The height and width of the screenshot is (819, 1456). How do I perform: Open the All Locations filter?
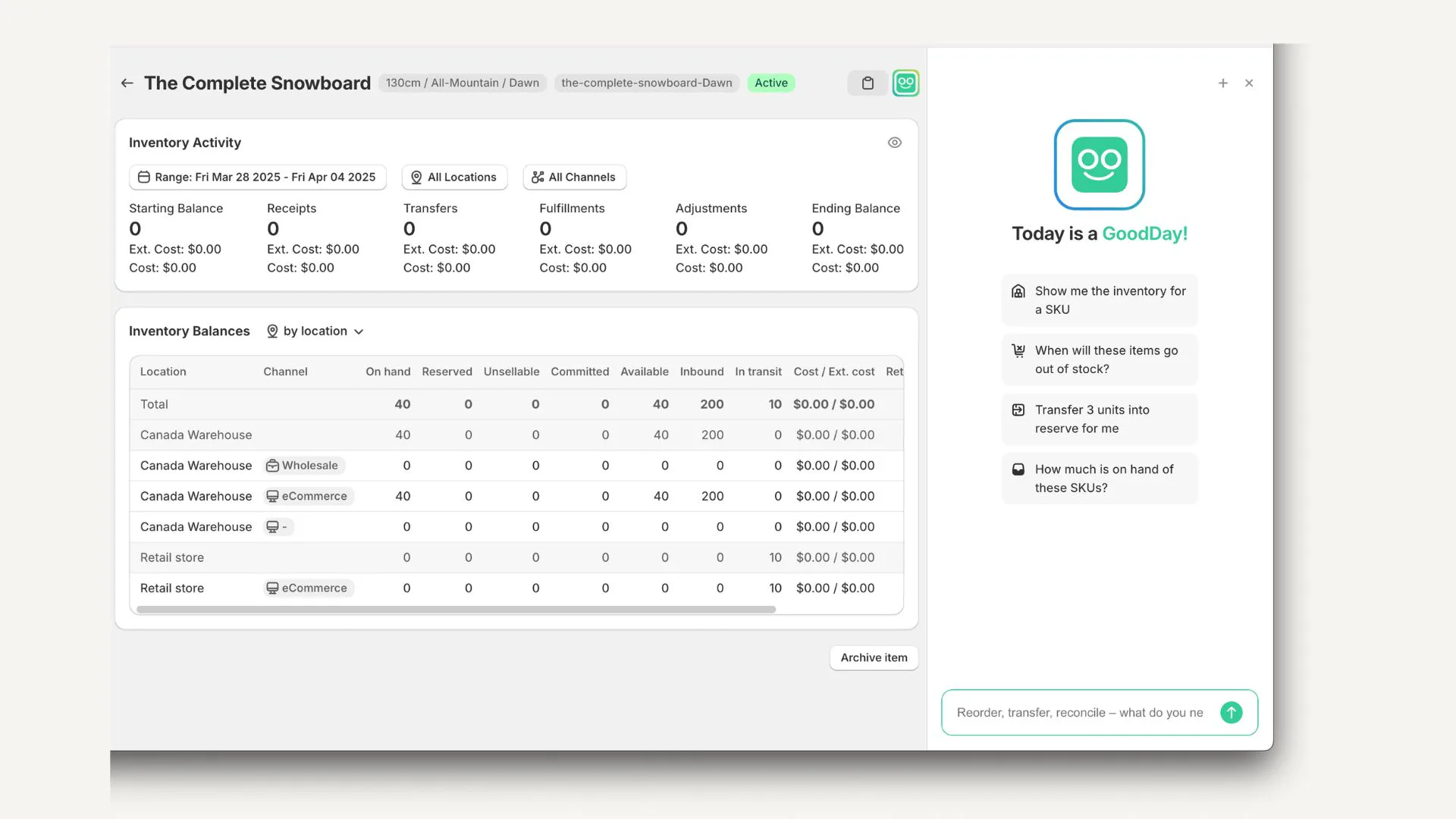[x=454, y=177]
